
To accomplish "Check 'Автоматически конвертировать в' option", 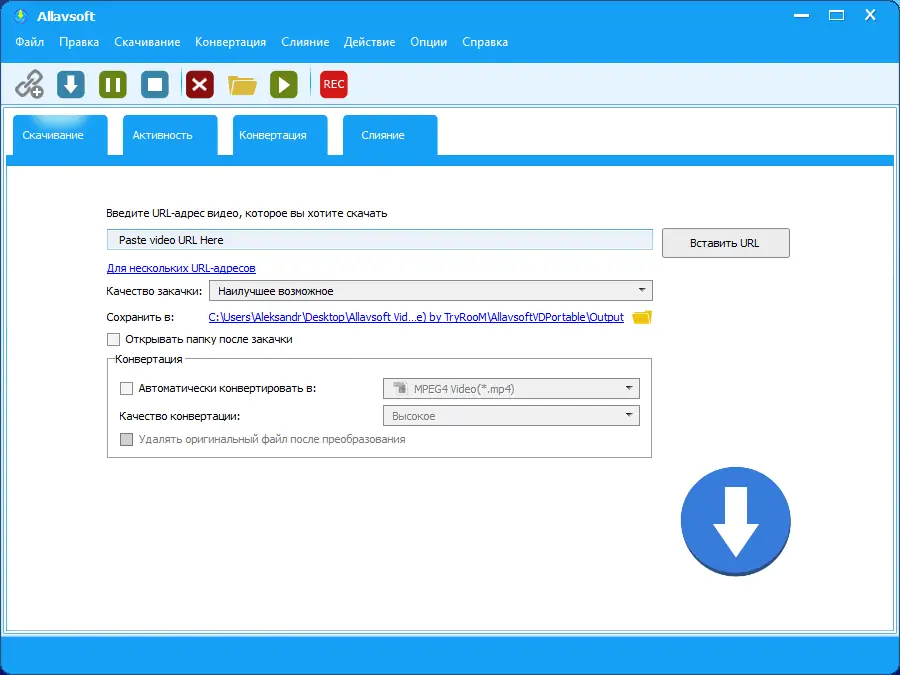I will tap(127, 388).
